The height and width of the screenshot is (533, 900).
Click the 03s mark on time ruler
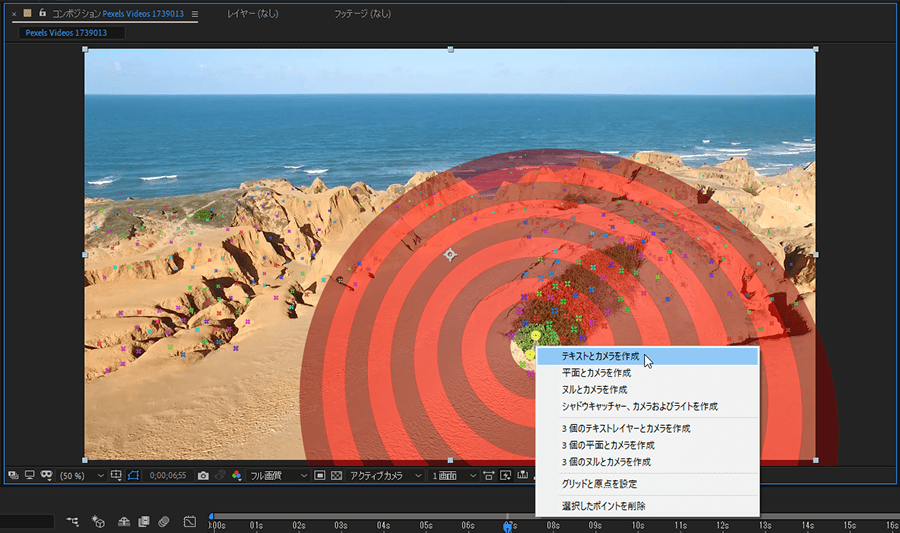click(340, 525)
